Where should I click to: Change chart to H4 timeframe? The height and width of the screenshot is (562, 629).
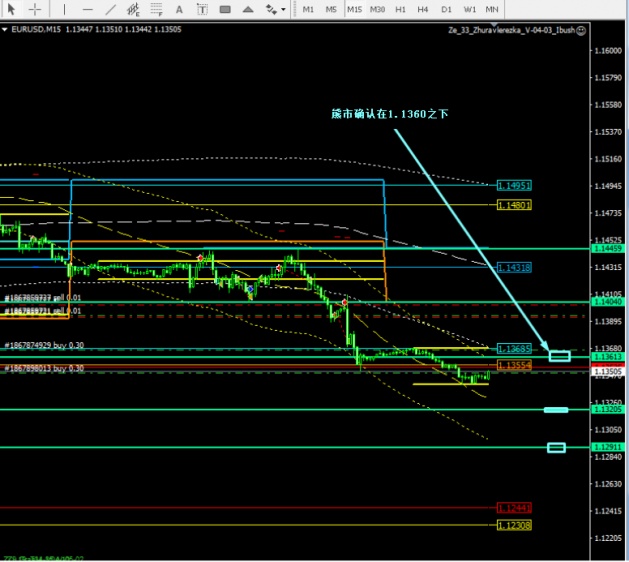click(x=423, y=9)
